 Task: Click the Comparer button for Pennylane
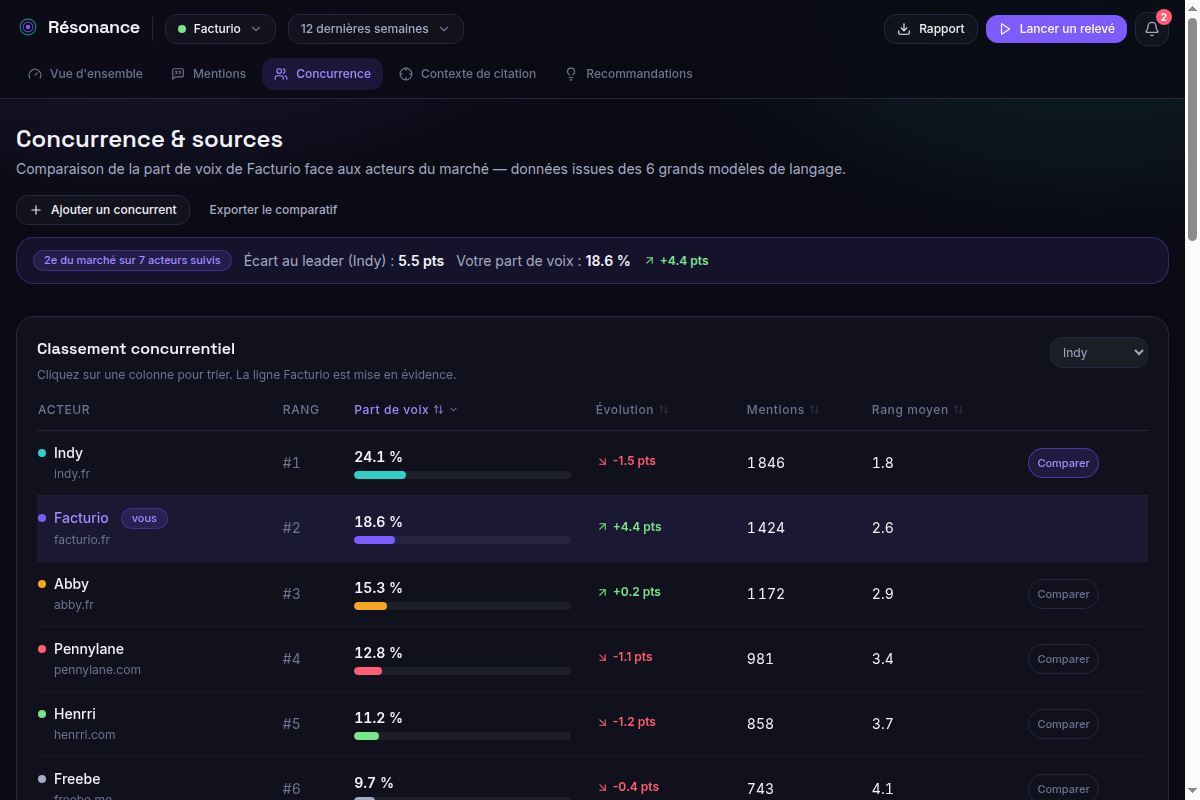(x=1063, y=659)
